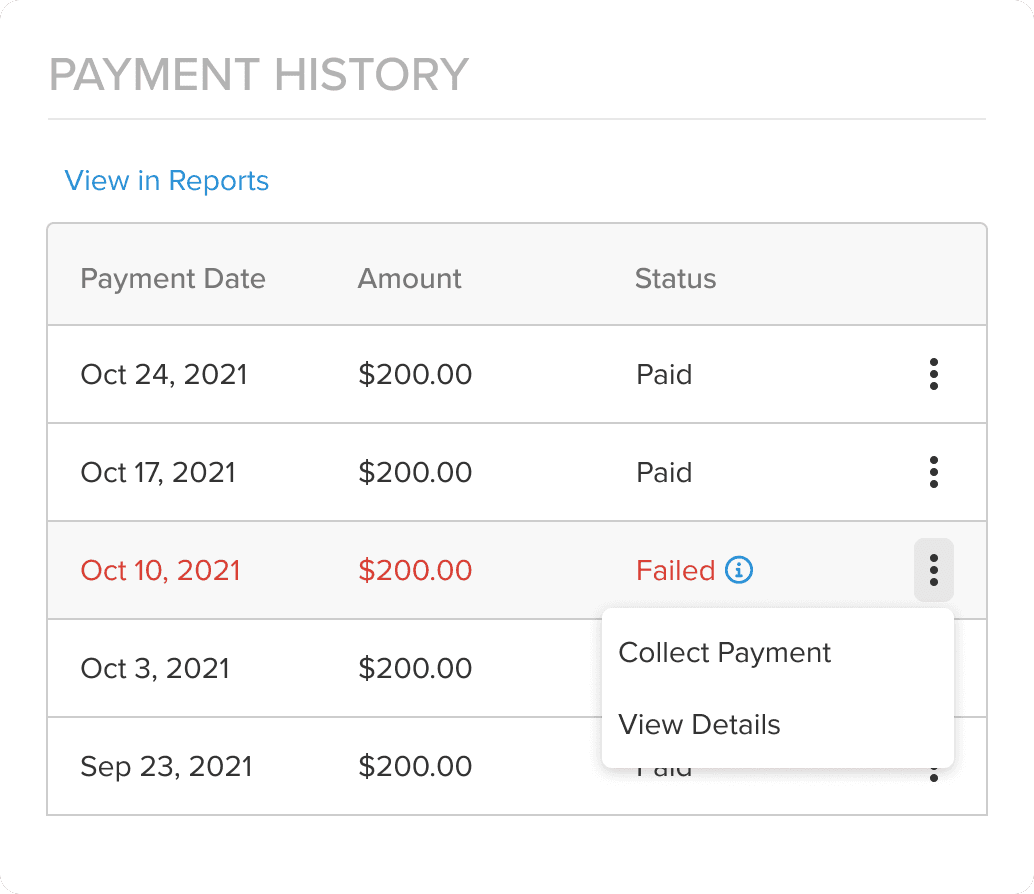The width and height of the screenshot is (1034, 894).
Task: Click the $200.00 amount on the Oct 3 row
Action: [415, 668]
